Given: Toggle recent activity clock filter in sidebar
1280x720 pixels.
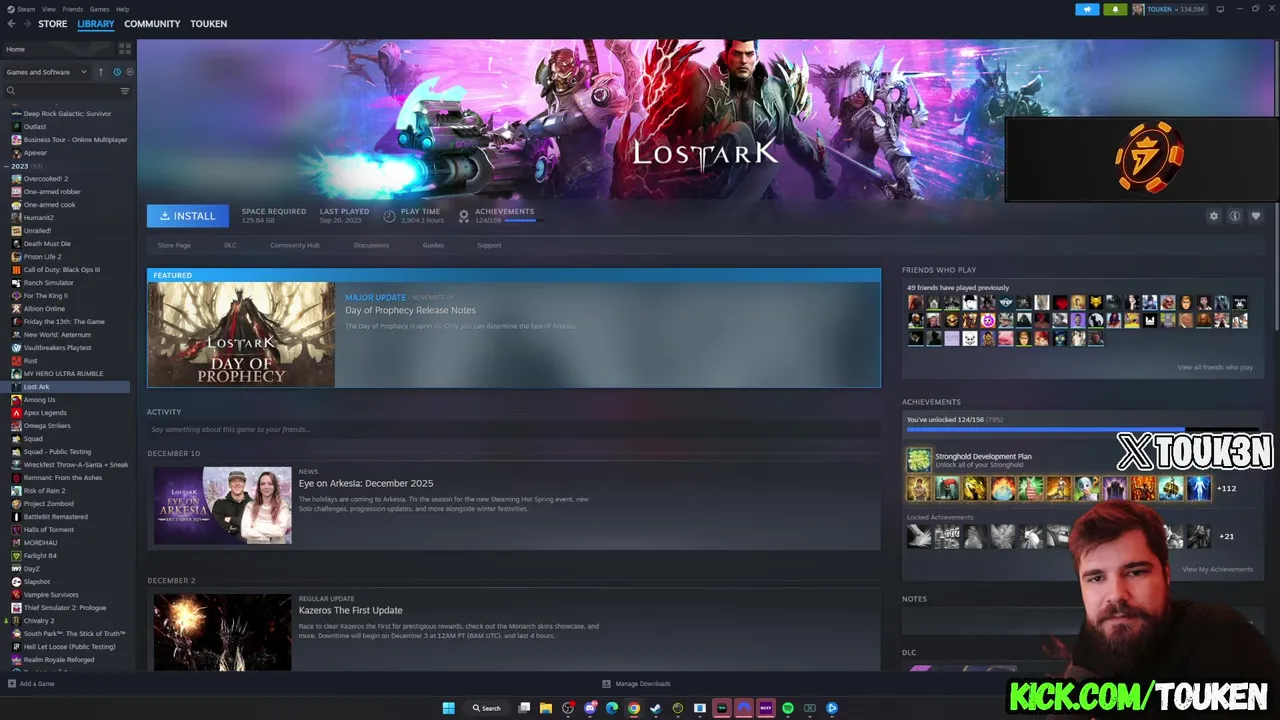Looking at the screenshot, I should [117, 72].
